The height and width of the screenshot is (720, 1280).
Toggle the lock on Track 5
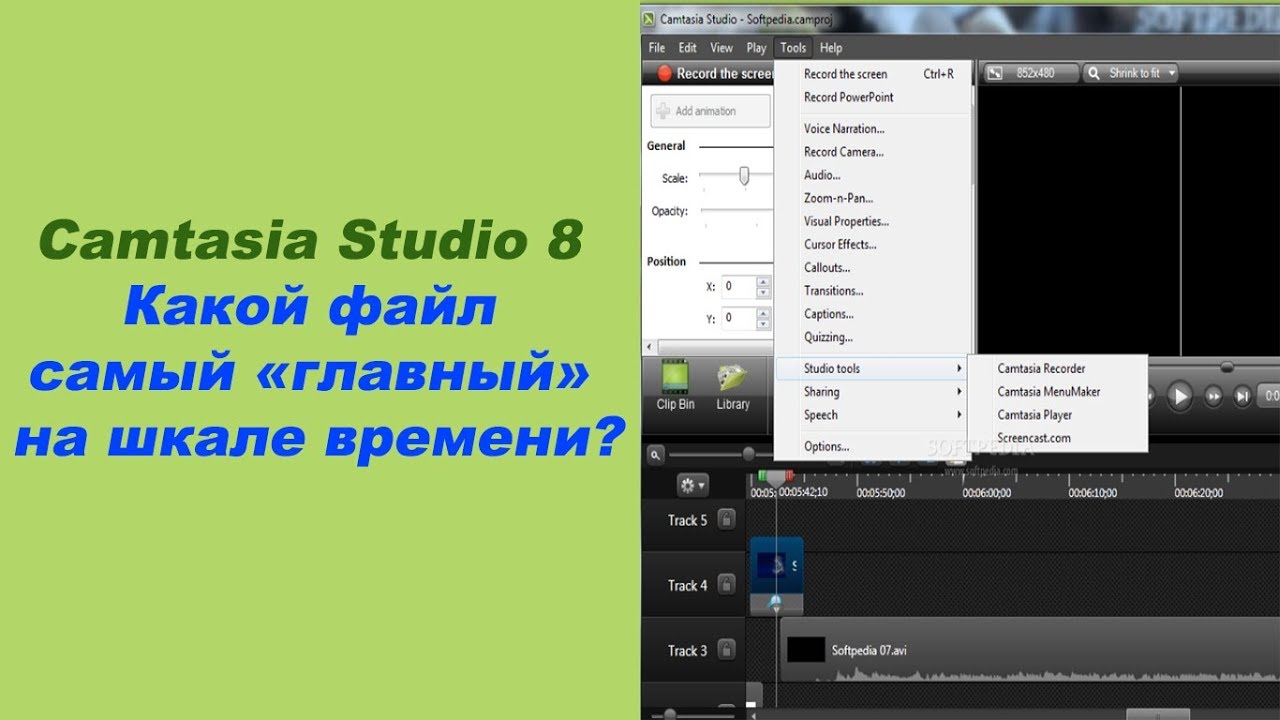[x=727, y=519]
